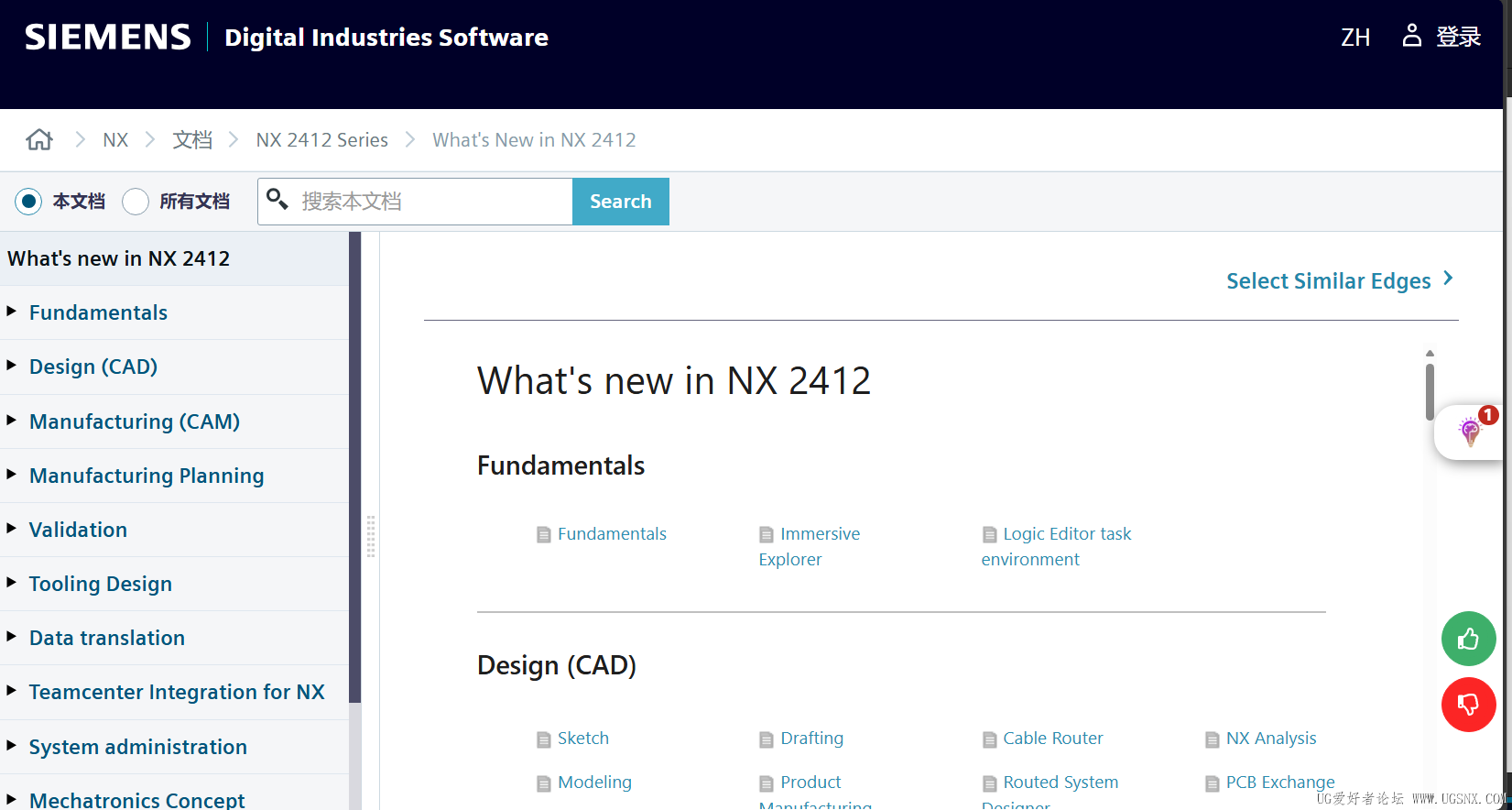Expand Manufacturing (CAM) tree node
1512x810 pixels.
tap(12, 421)
